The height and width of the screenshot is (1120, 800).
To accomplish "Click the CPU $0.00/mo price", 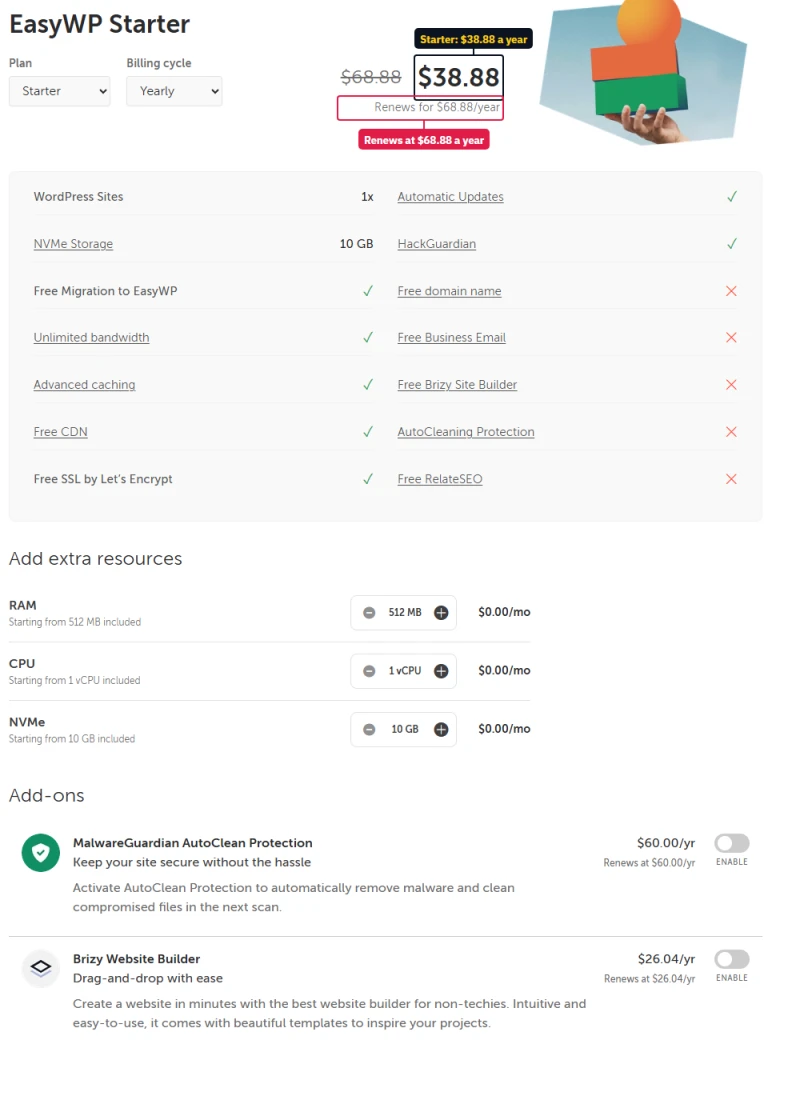I will click(x=504, y=671).
